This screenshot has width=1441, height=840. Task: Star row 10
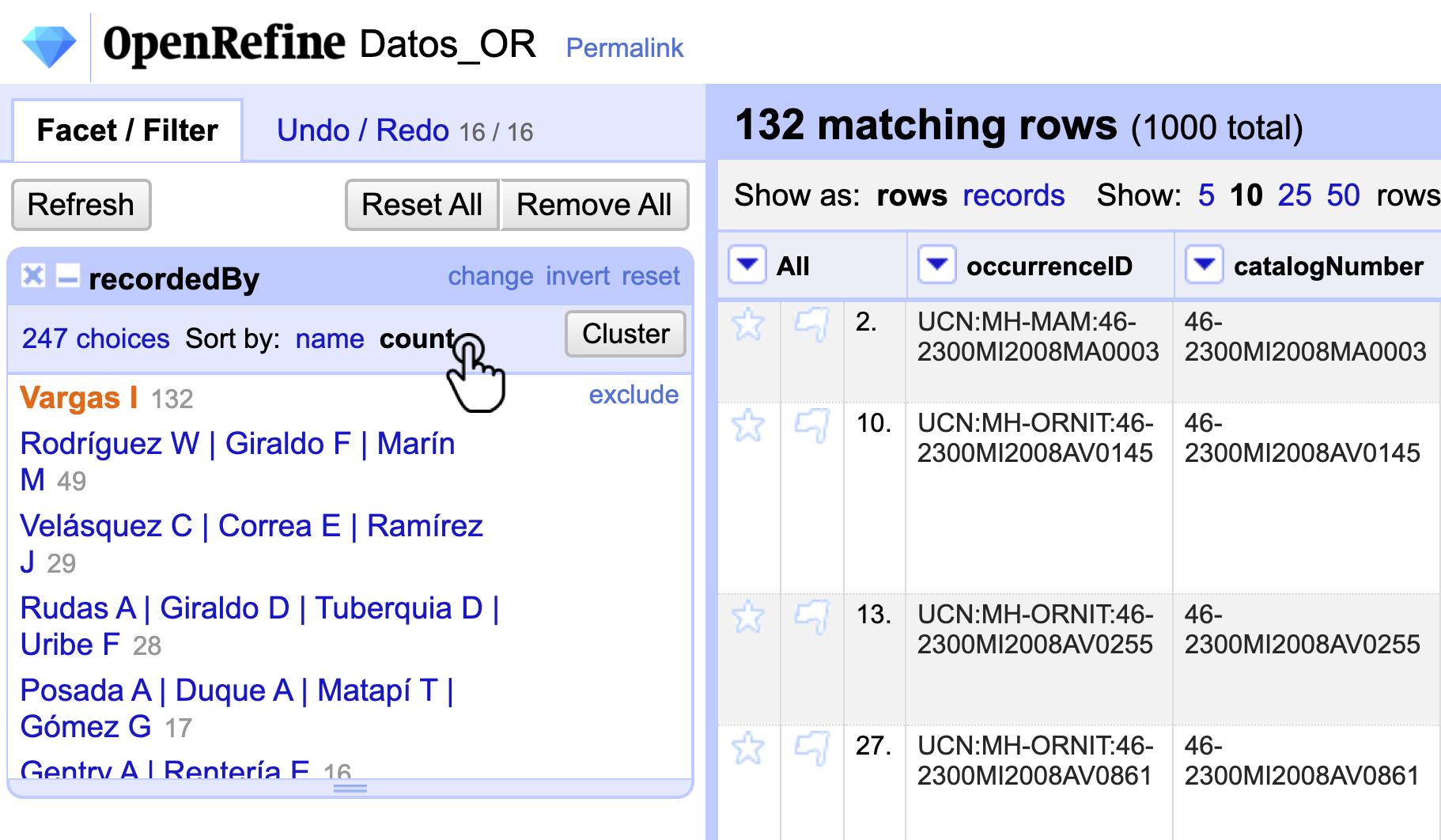(x=748, y=426)
